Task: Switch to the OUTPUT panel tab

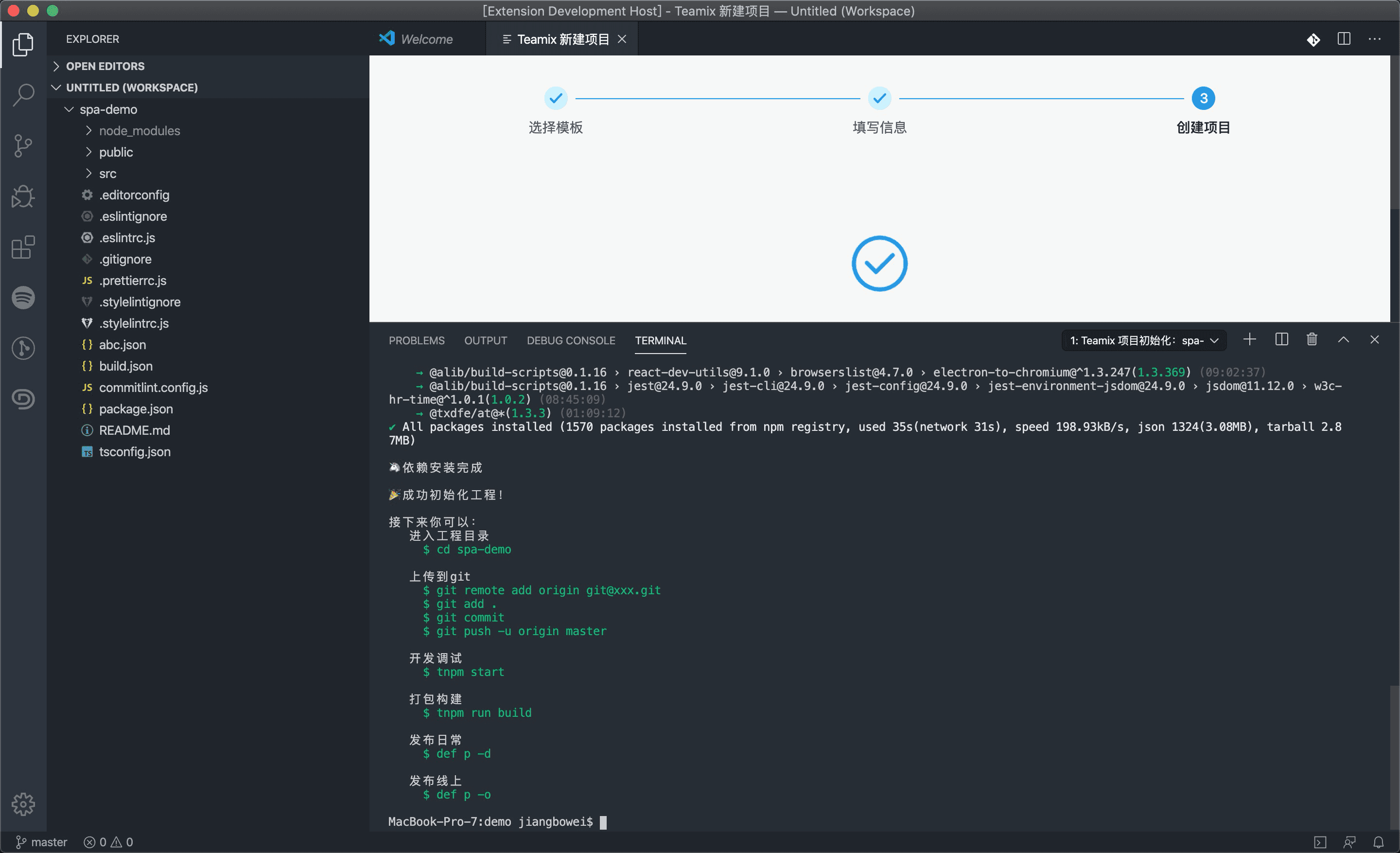Action: [x=485, y=340]
